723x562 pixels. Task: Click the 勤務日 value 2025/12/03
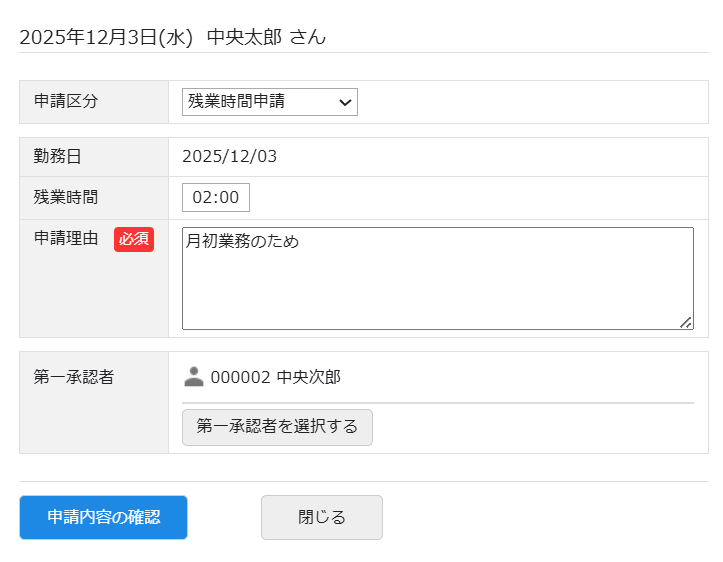tap(229, 157)
